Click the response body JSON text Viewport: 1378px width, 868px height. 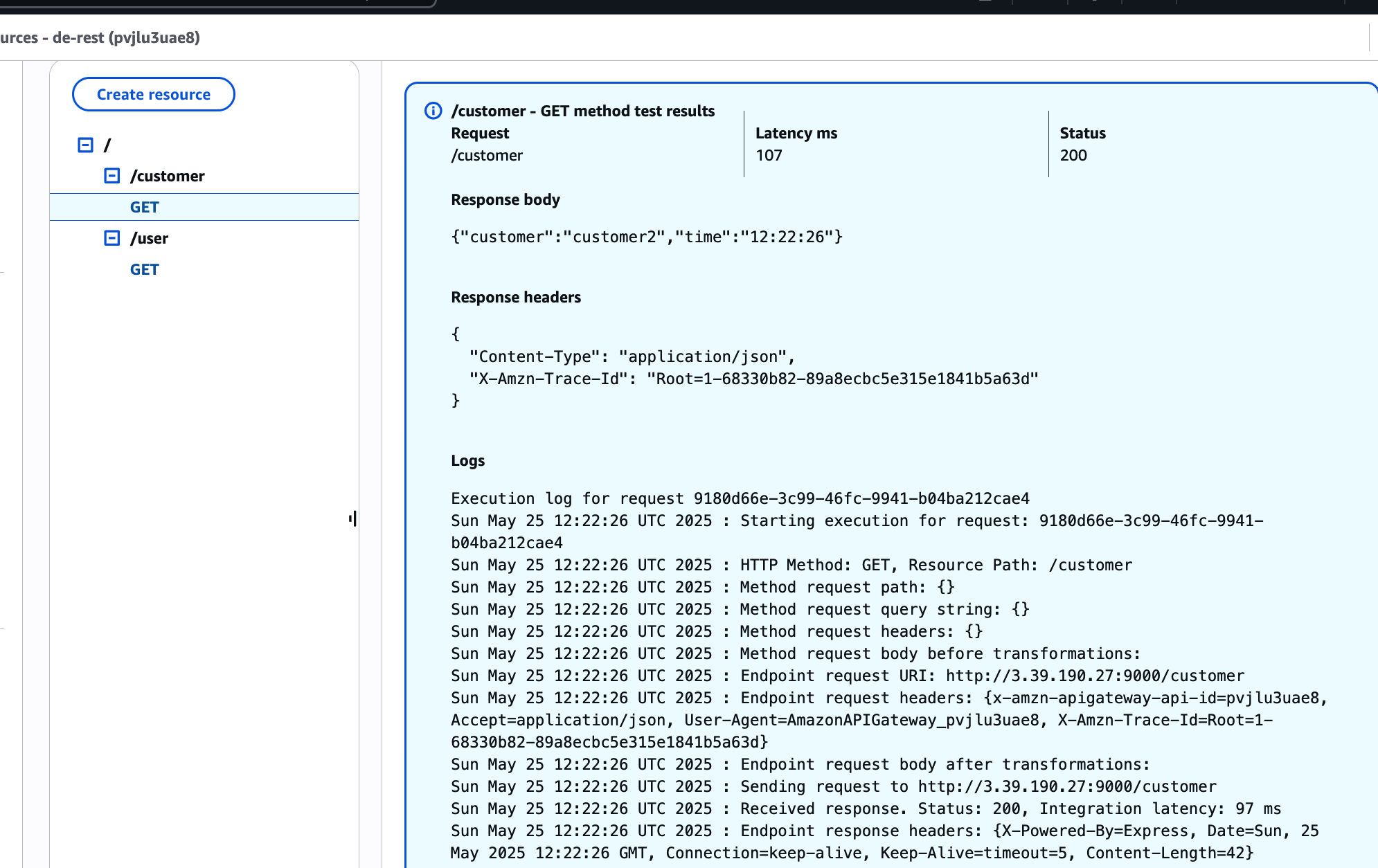click(x=646, y=237)
